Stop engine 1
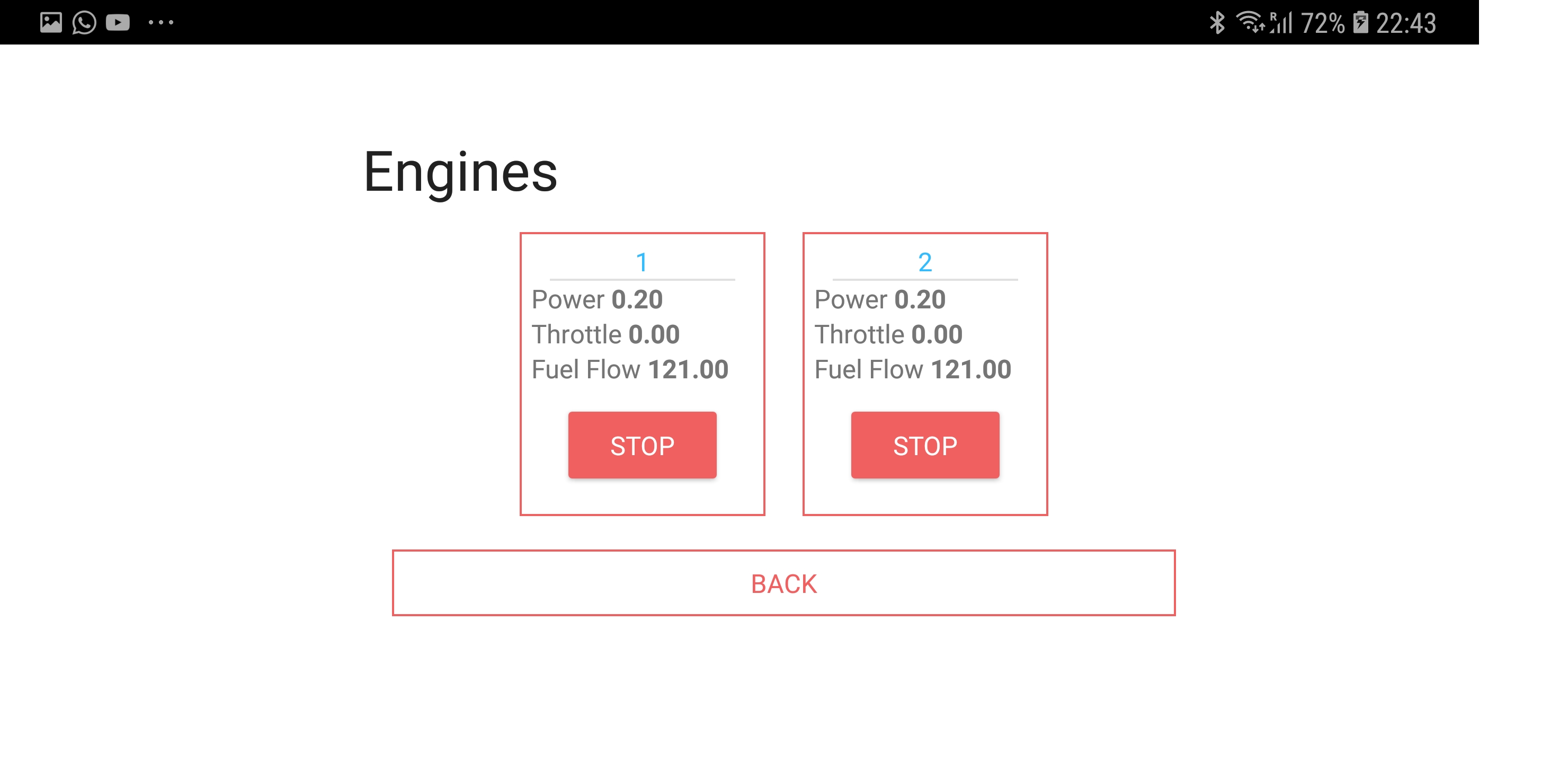The width and height of the screenshot is (1568, 763). 642,445
